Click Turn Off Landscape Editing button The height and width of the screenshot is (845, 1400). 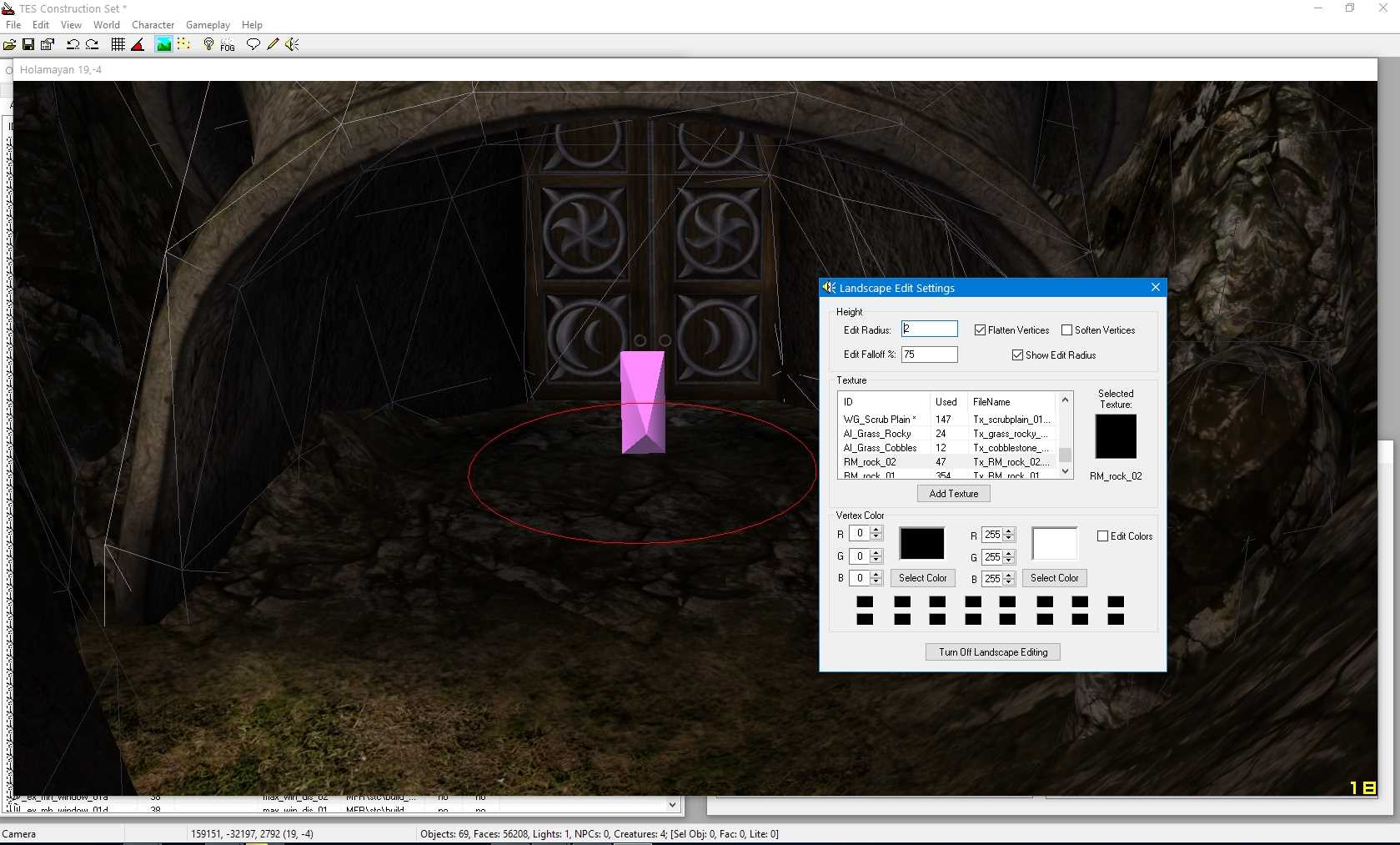[992, 652]
